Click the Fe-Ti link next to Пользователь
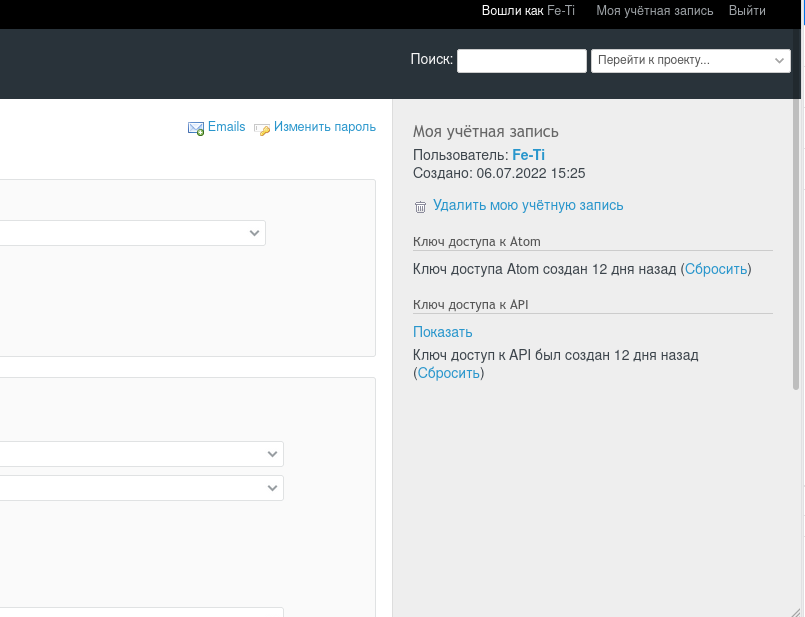The height and width of the screenshot is (617, 805). (x=528, y=155)
